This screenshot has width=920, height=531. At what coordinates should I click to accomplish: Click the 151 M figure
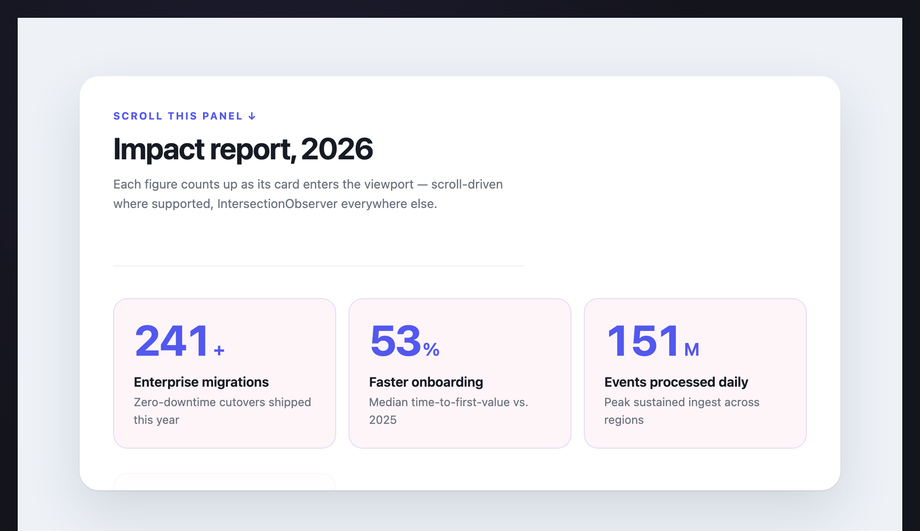(x=652, y=341)
